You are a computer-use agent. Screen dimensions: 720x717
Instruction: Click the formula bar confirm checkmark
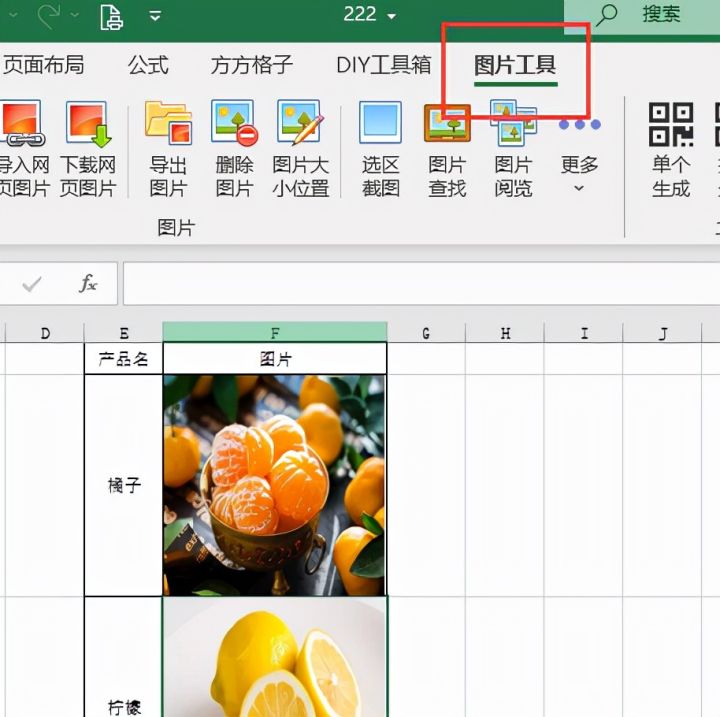(32, 284)
